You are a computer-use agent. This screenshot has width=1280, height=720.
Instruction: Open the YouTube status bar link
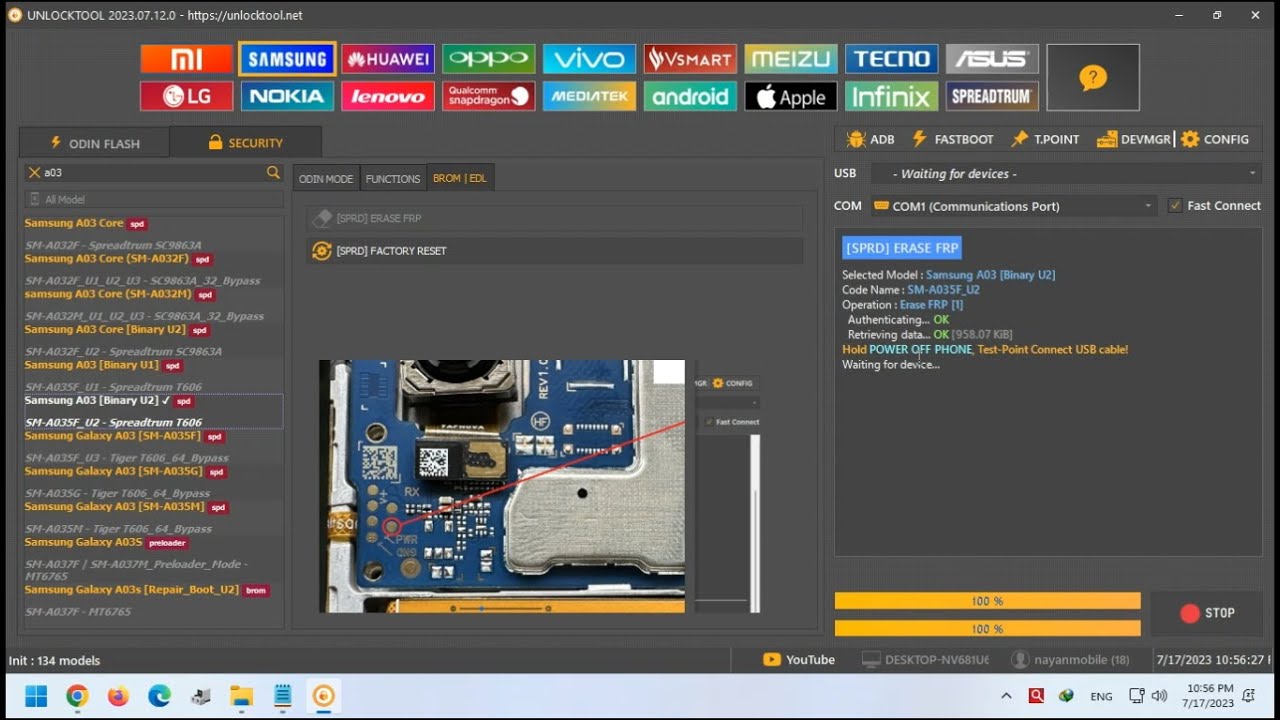coord(799,660)
